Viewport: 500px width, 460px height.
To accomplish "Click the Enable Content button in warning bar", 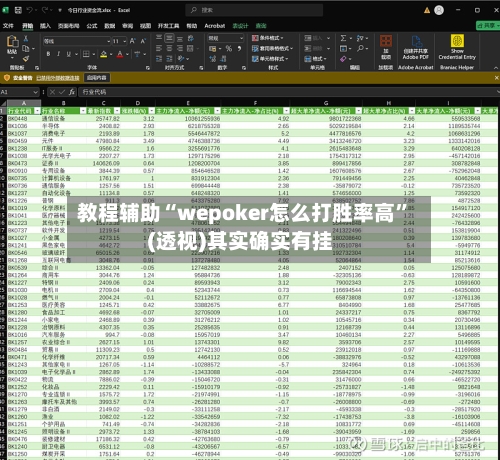I will tap(97, 78).
